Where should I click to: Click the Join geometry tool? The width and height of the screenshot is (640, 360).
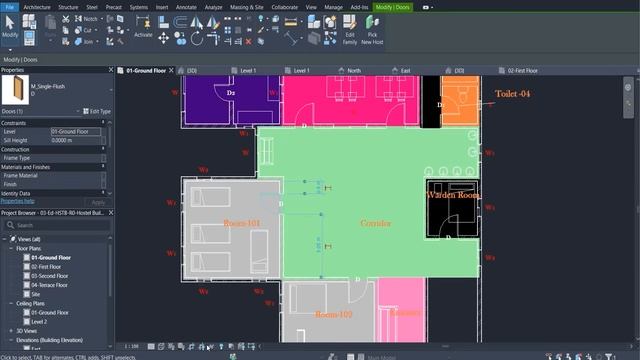84,42
